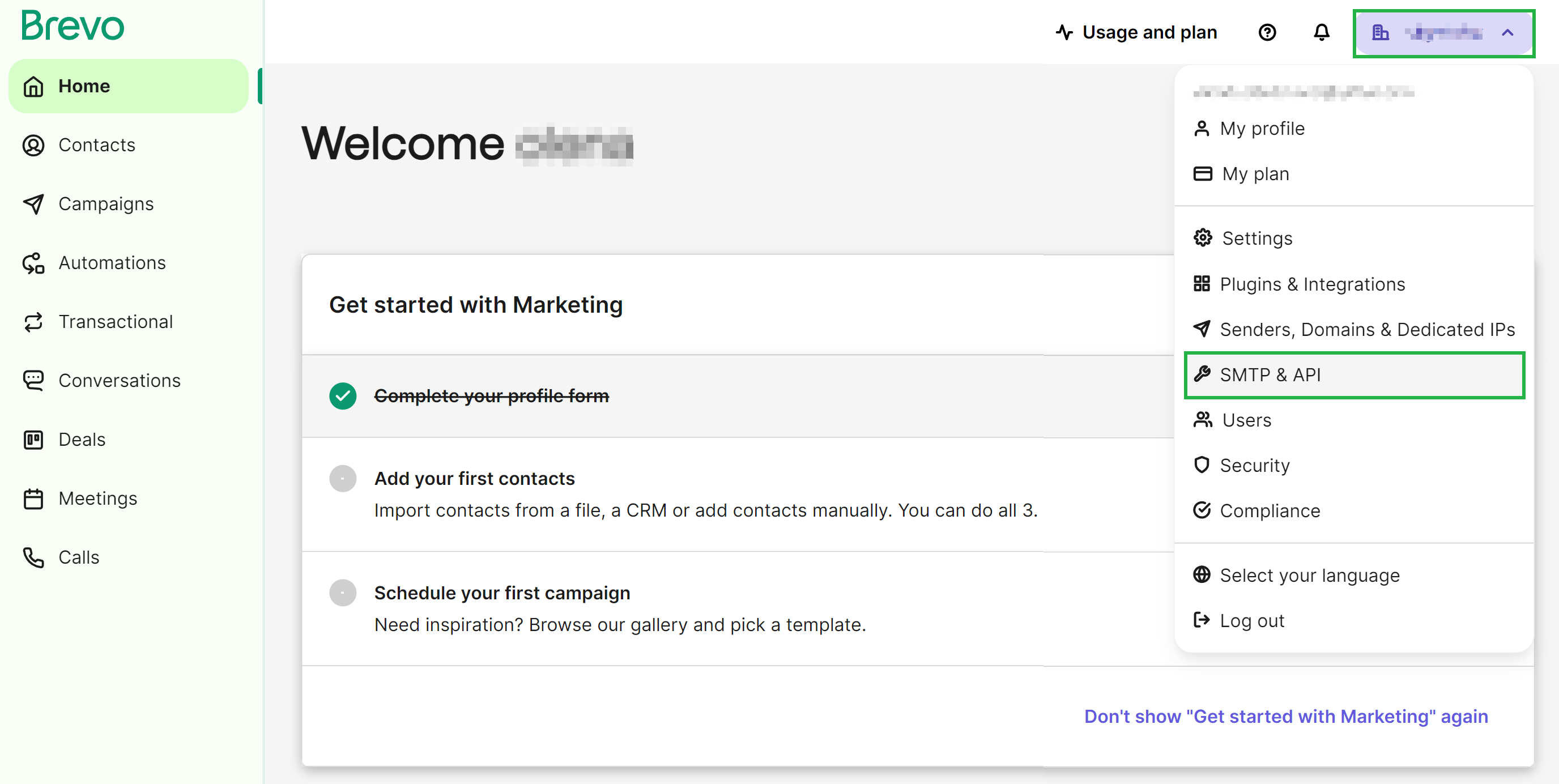Click the Meetings calendar icon
1559x784 pixels.
point(33,498)
